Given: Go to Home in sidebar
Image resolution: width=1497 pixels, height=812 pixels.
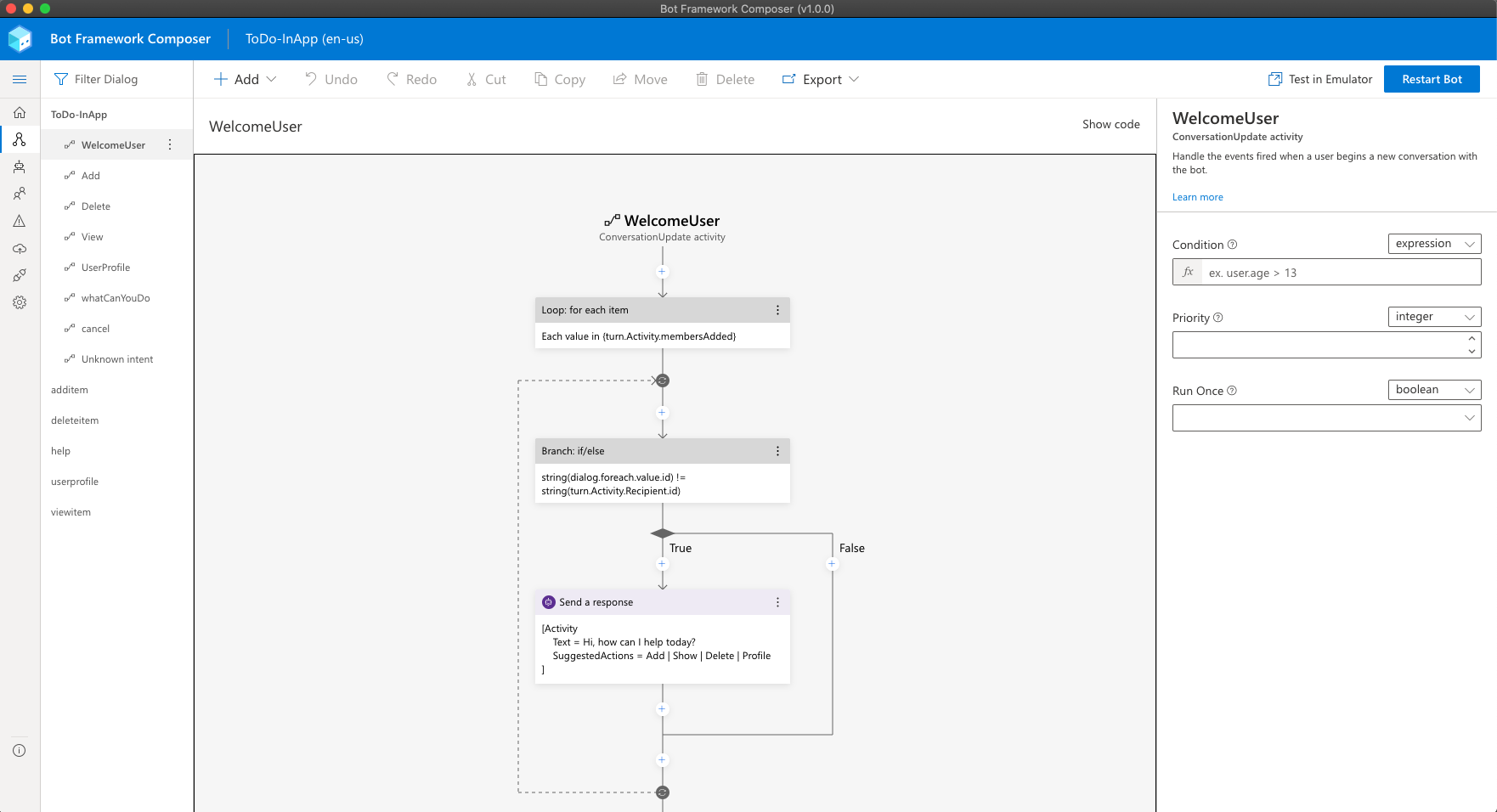Looking at the screenshot, I should 20,112.
